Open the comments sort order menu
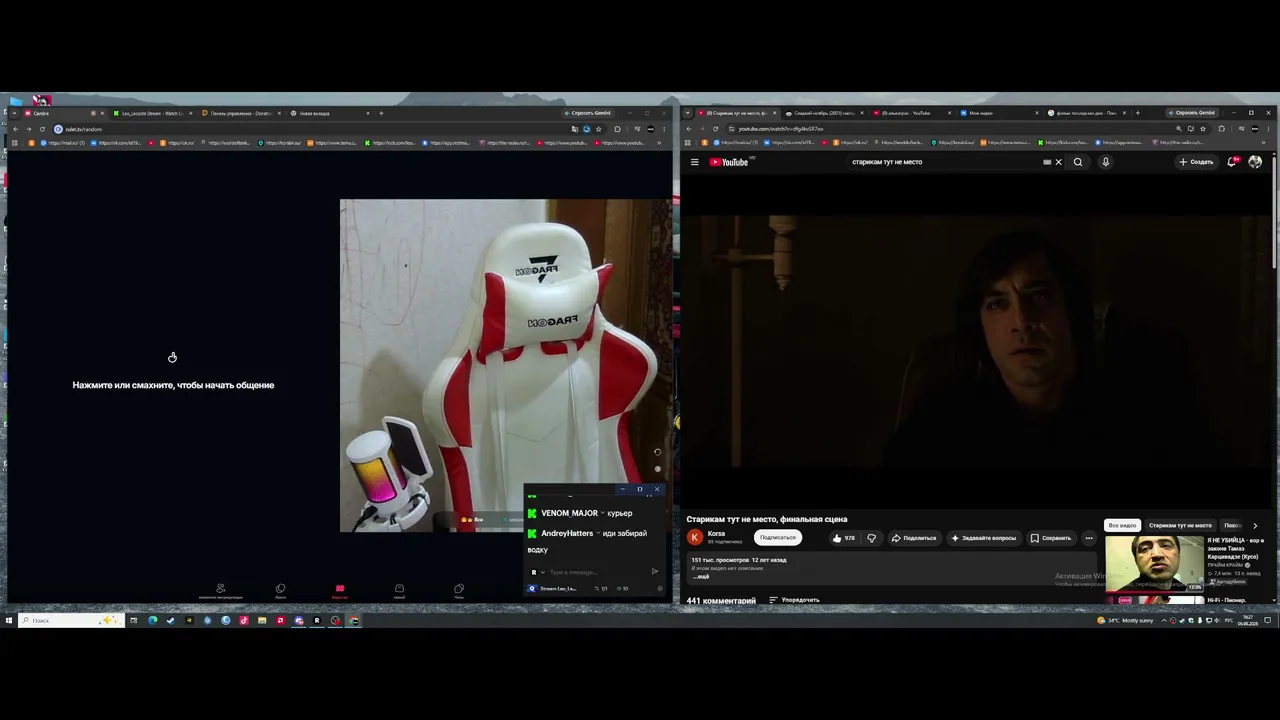This screenshot has width=1280, height=720. pyautogui.click(x=795, y=600)
